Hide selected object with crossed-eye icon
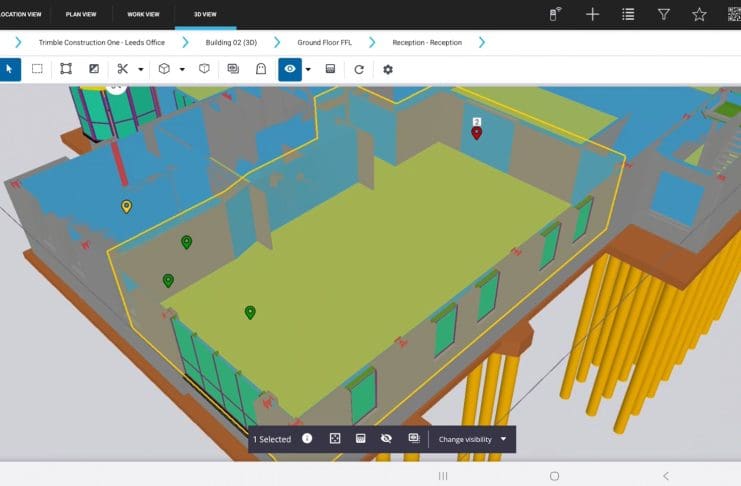Screen dimensions: 741x486 pyautogui.click(x=387, y=439)
